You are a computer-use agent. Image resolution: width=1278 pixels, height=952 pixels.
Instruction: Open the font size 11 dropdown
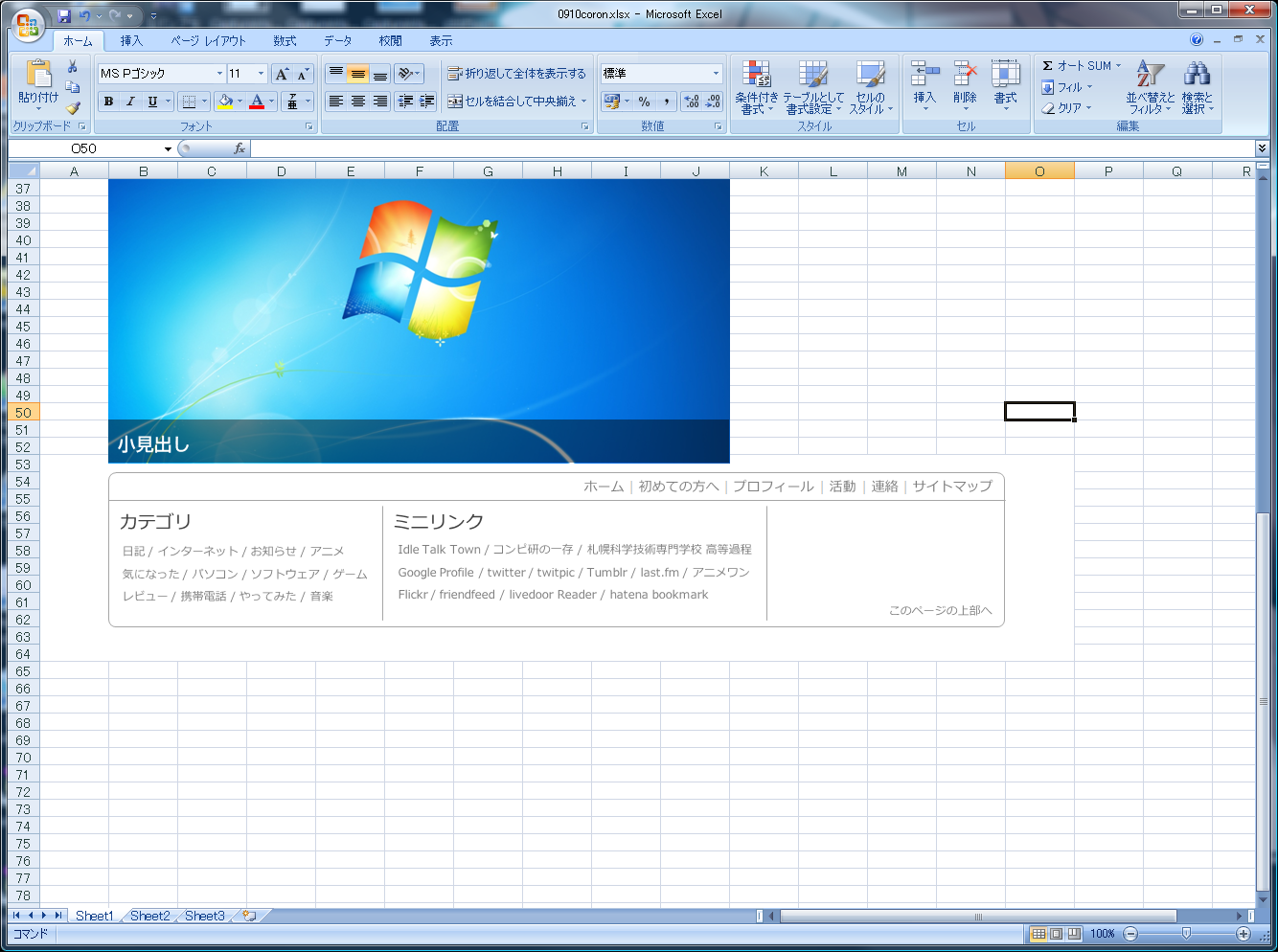pyautogui.click(x=262, y=74)
